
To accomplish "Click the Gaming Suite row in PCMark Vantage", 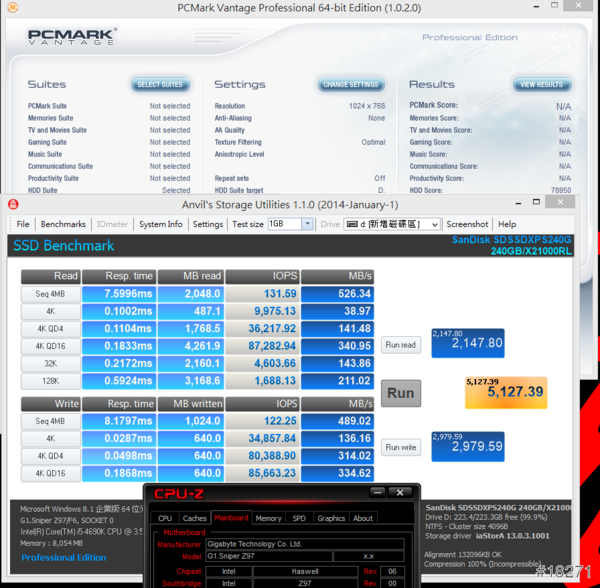I will [109, 142].
